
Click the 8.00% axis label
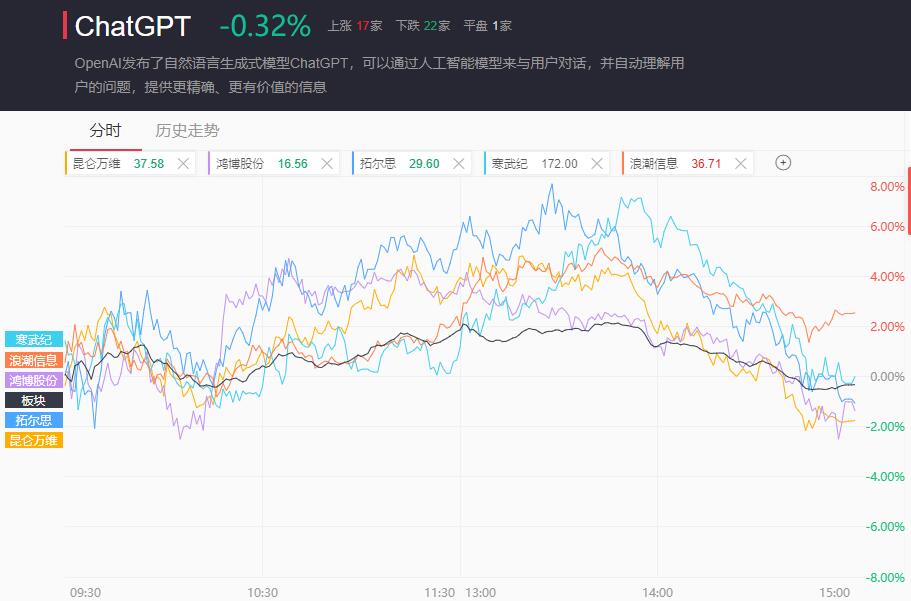[887, 187]
